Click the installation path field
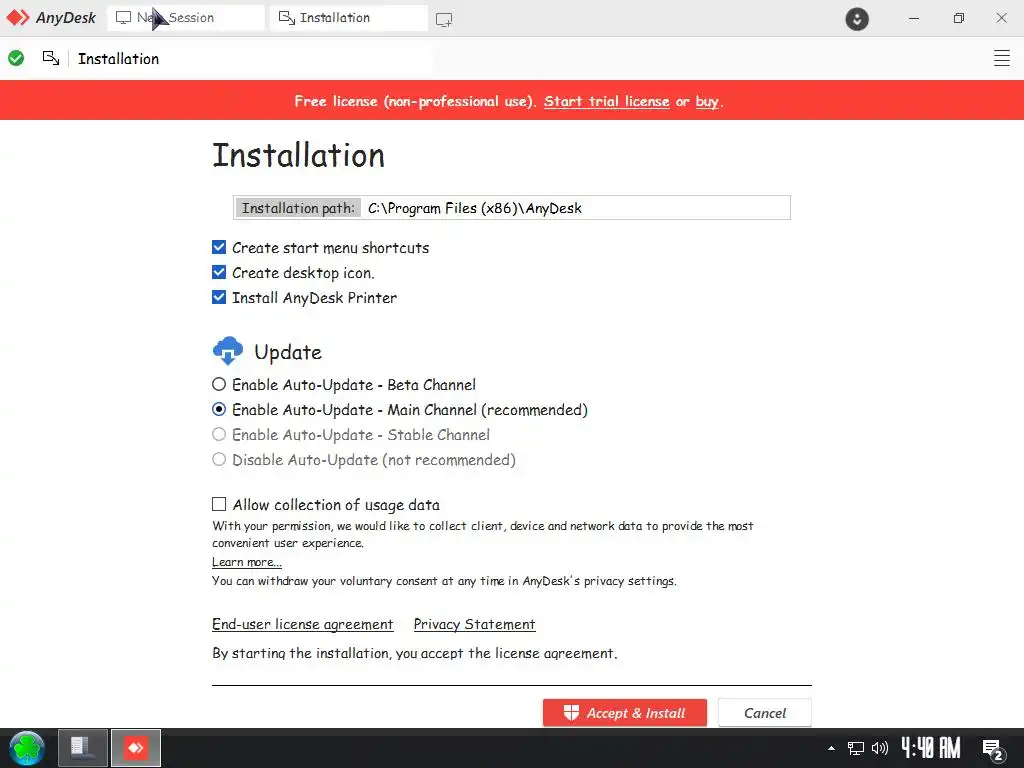This screenshot has width=1024, height=768. tap(512, 208)
